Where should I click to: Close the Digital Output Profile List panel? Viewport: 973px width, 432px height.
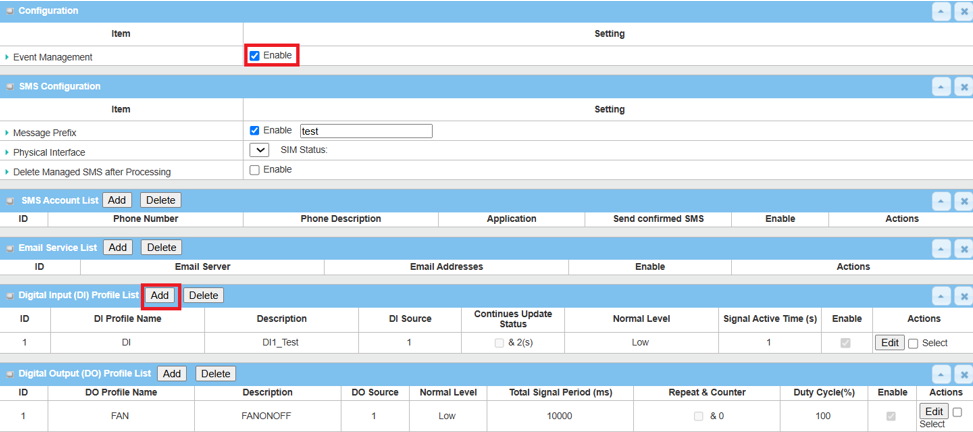tap(964, 374)
